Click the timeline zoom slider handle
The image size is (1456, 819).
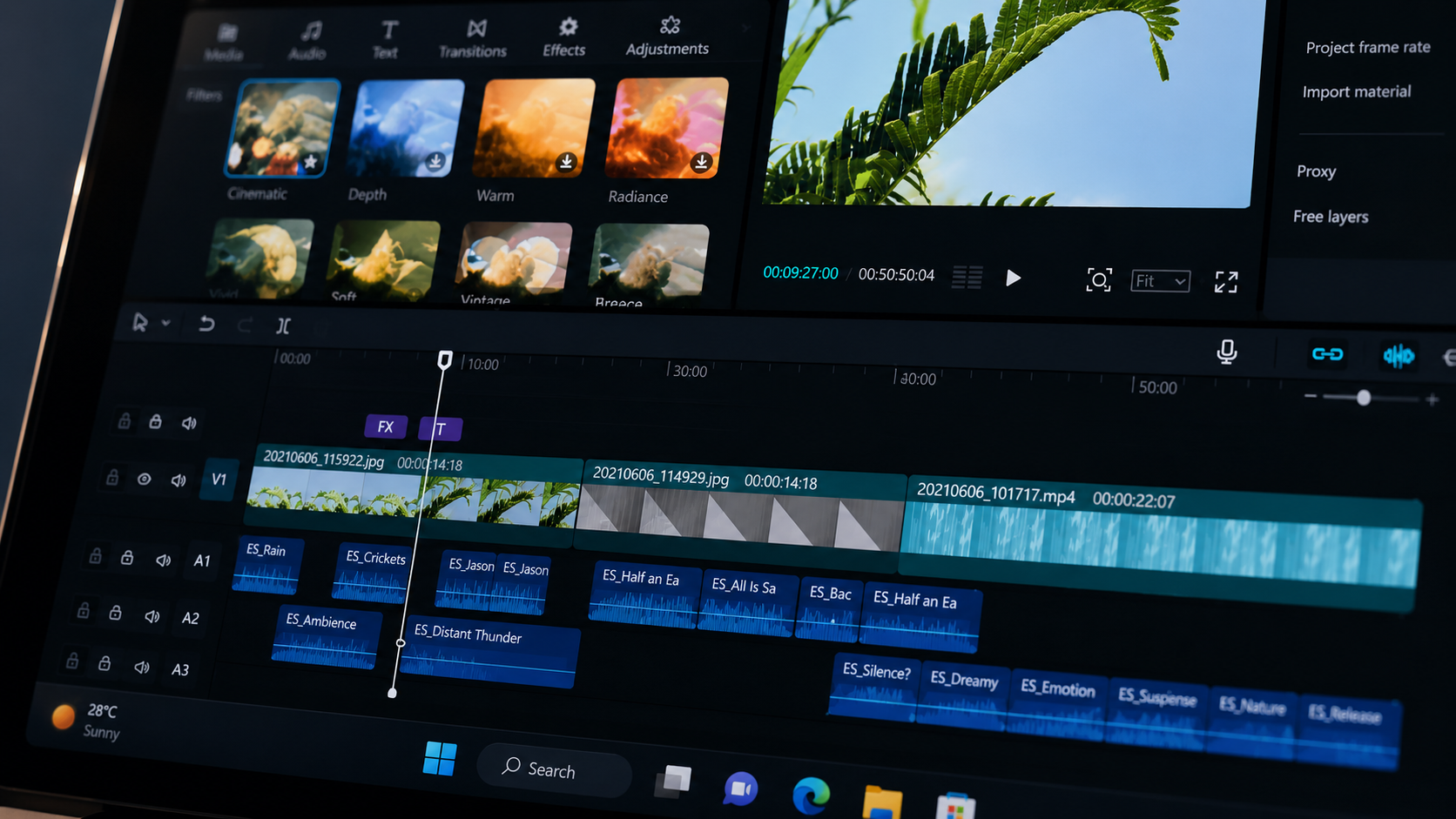click(1364, 398)
